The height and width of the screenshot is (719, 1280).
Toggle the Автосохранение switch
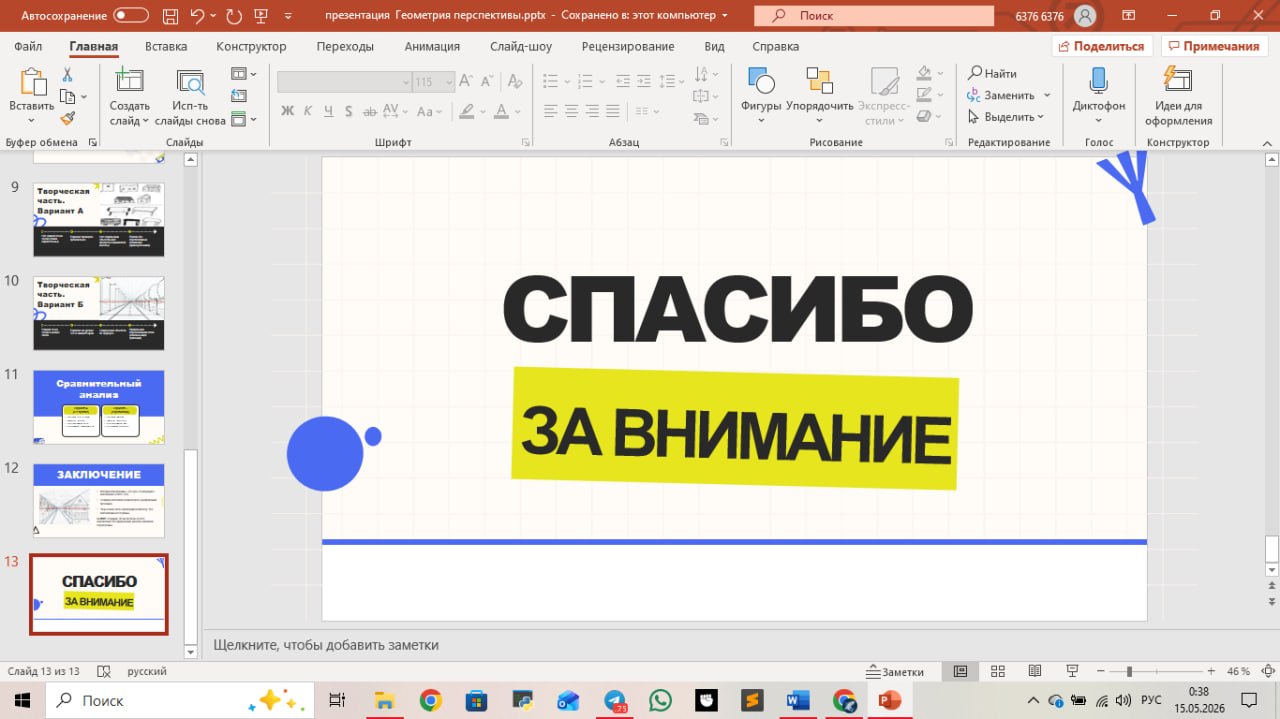(131, 16)
